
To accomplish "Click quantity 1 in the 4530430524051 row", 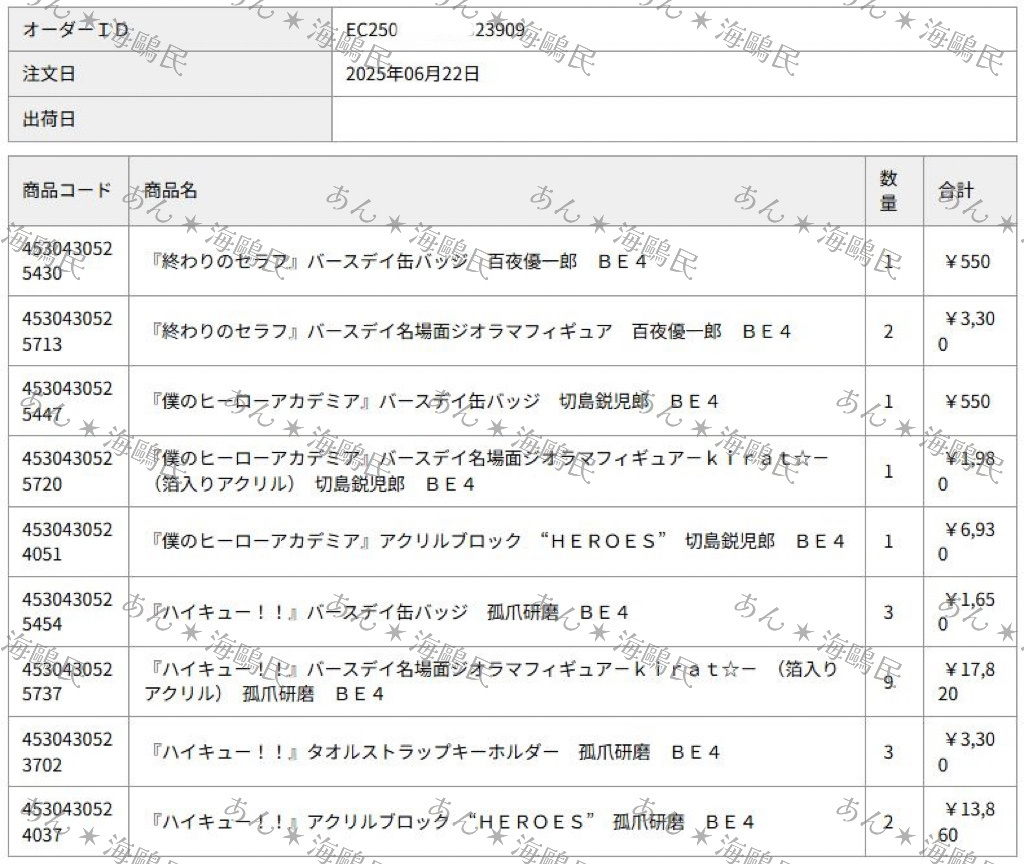I will pyautogui.click(x=888, y=541).
